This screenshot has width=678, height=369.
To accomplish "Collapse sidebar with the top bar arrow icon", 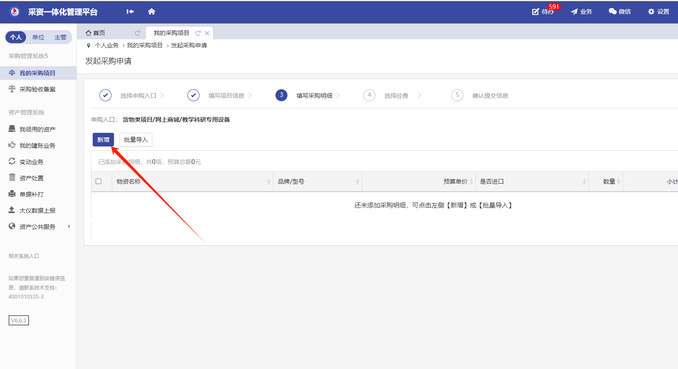I will pos(130,12).
